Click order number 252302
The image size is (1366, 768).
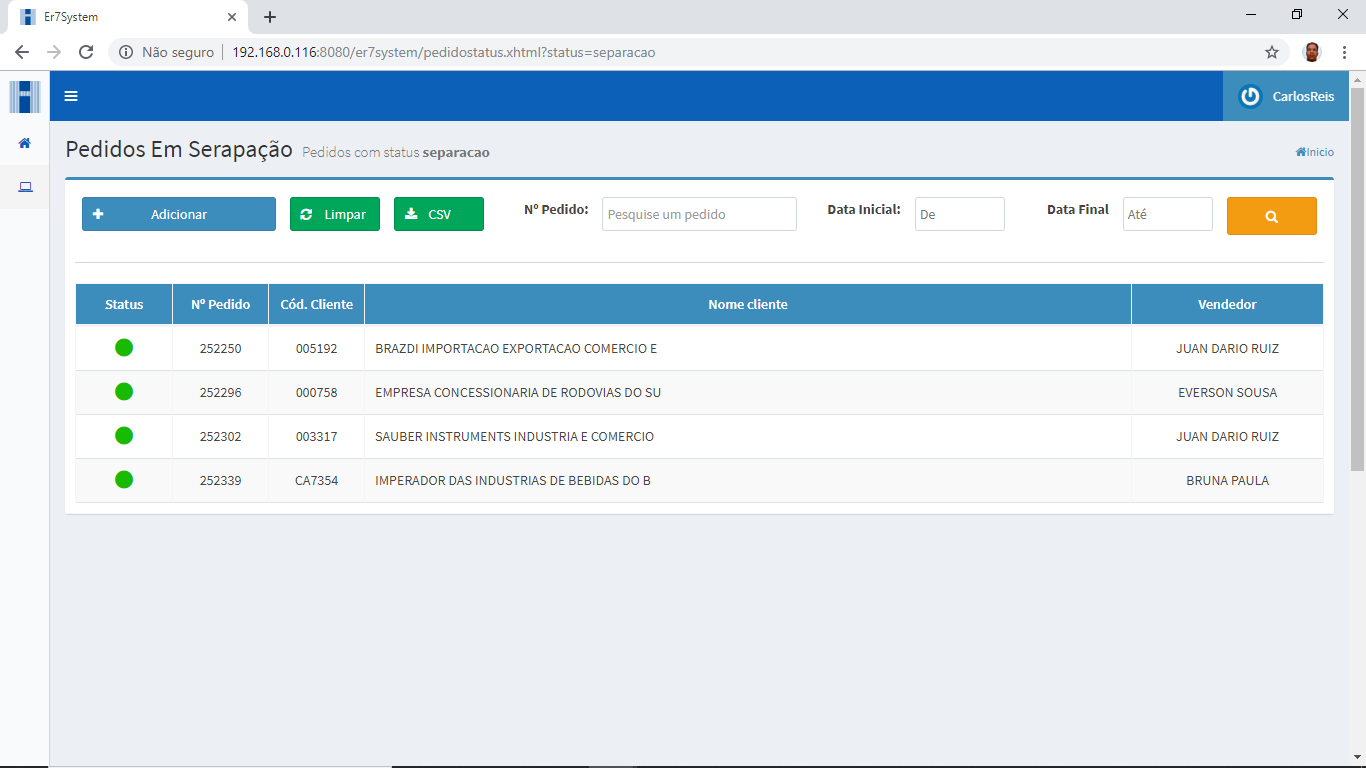[220, 437]
